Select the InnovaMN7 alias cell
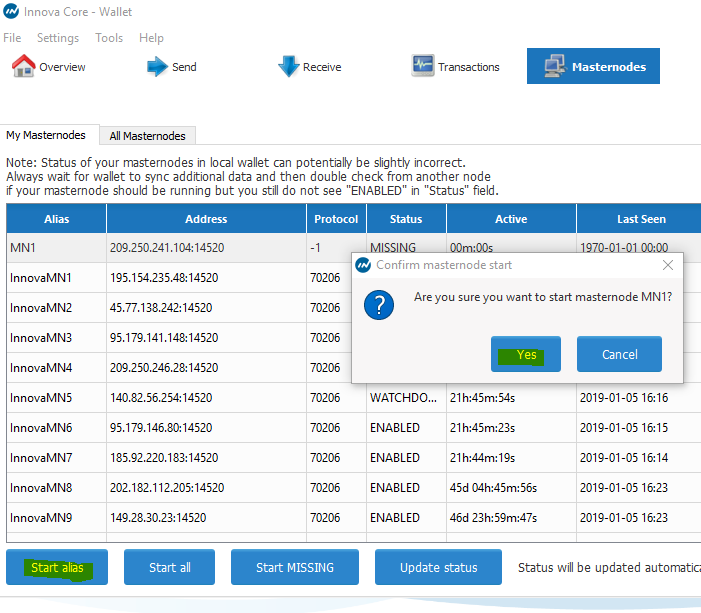The height and width of the screenshot is (613, 701). tap(56, 457)
